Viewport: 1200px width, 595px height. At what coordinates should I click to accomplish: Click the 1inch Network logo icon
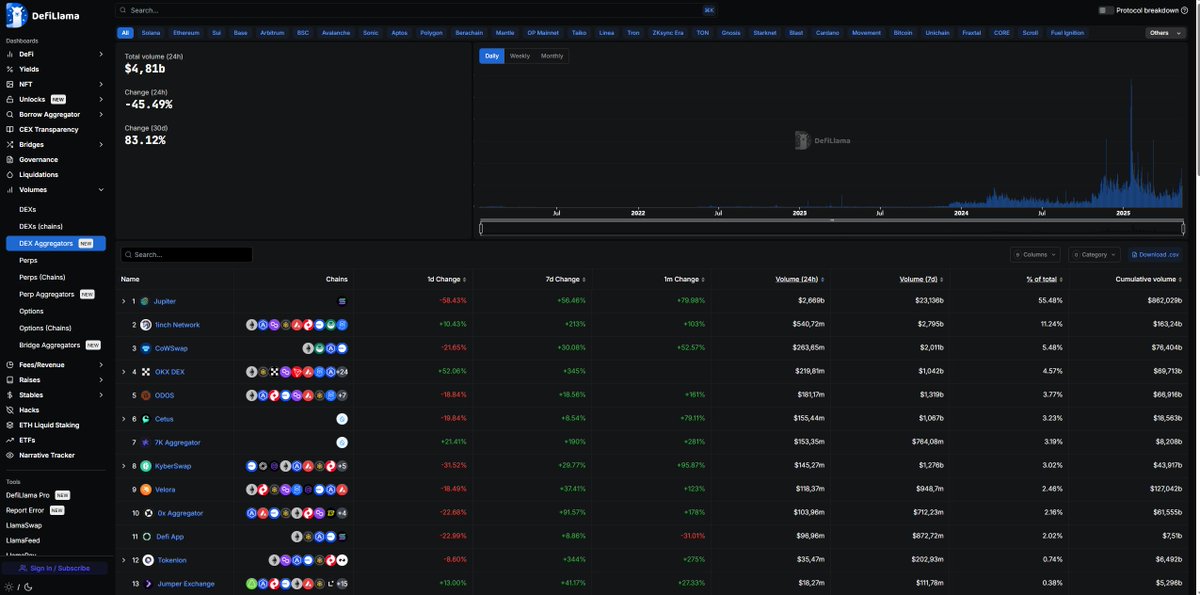145,325
